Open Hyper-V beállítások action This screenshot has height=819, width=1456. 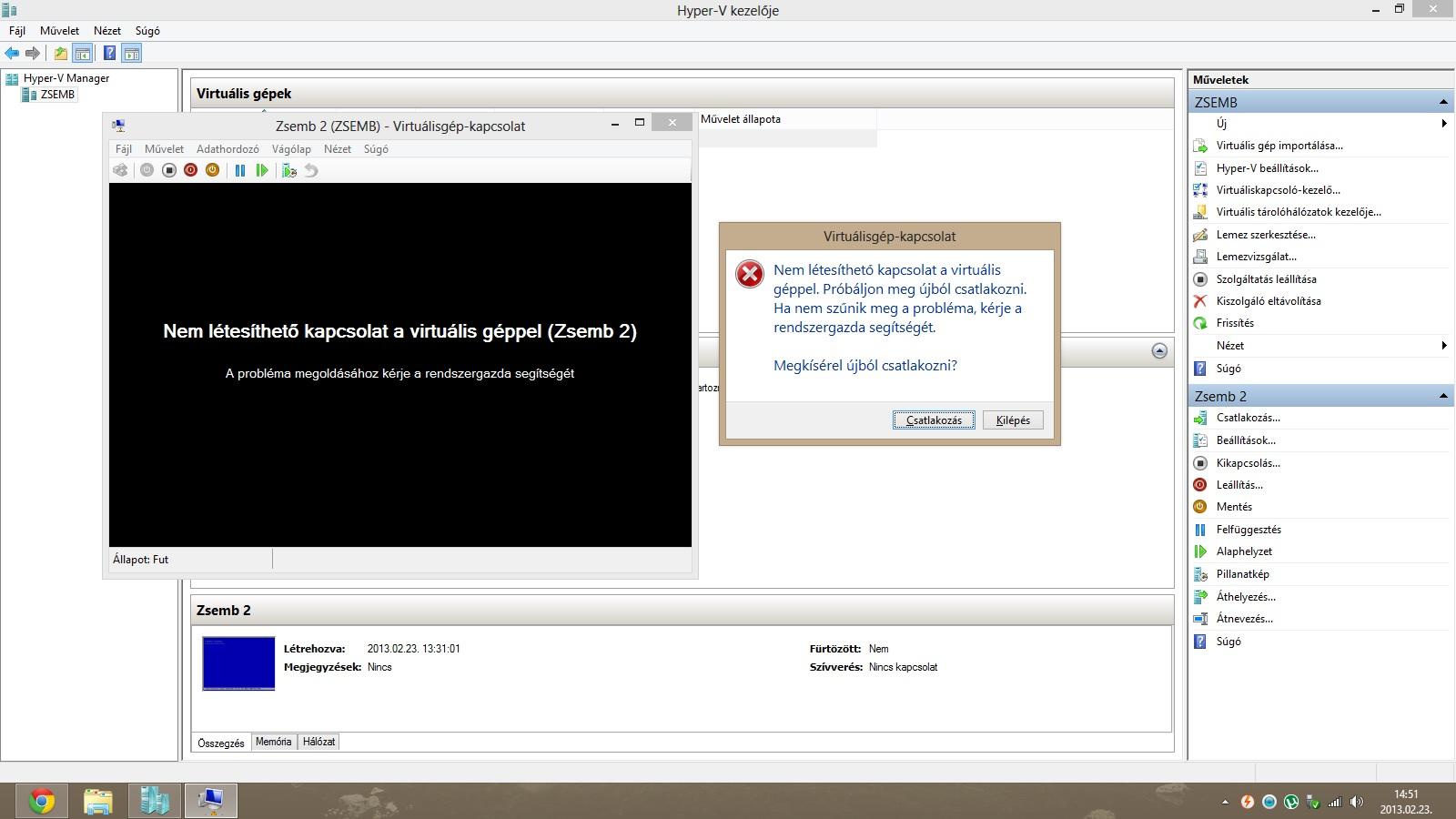coord(1267,168)
